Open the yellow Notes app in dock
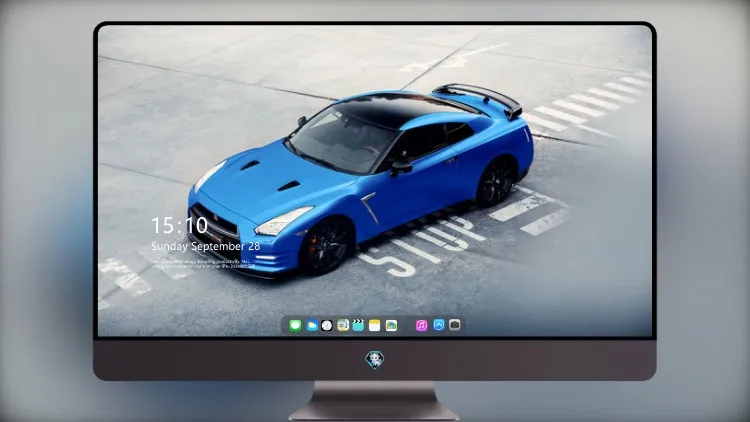Screen dimensions: 750x422 click(x=375, y=326)
